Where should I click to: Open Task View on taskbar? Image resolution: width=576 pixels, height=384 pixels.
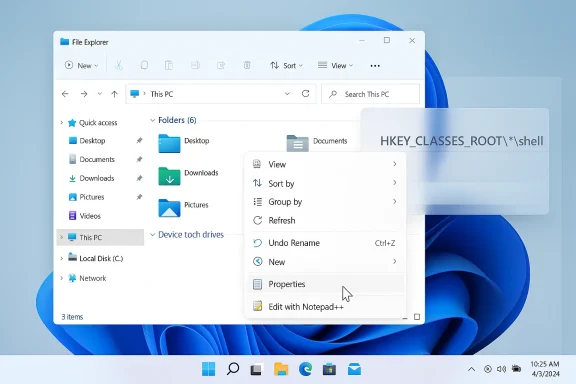click(x=257, y=369)
